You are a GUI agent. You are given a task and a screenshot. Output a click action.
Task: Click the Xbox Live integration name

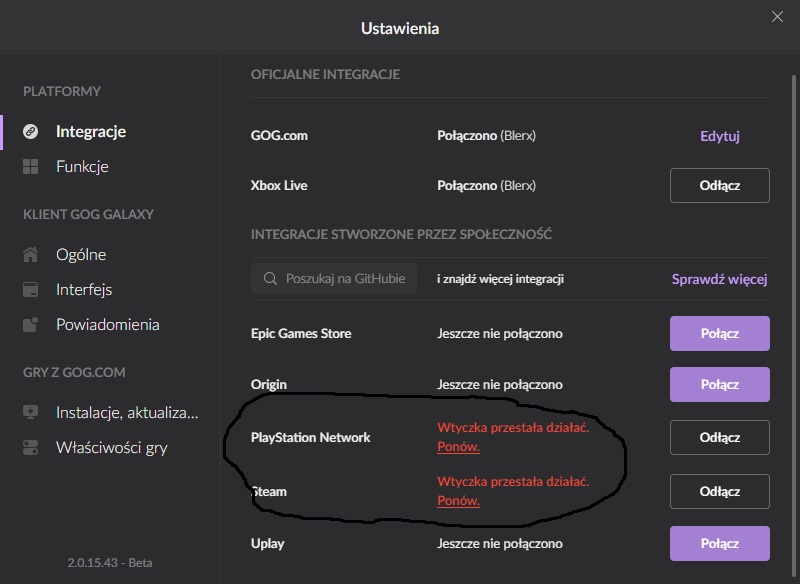coord(279,186)
